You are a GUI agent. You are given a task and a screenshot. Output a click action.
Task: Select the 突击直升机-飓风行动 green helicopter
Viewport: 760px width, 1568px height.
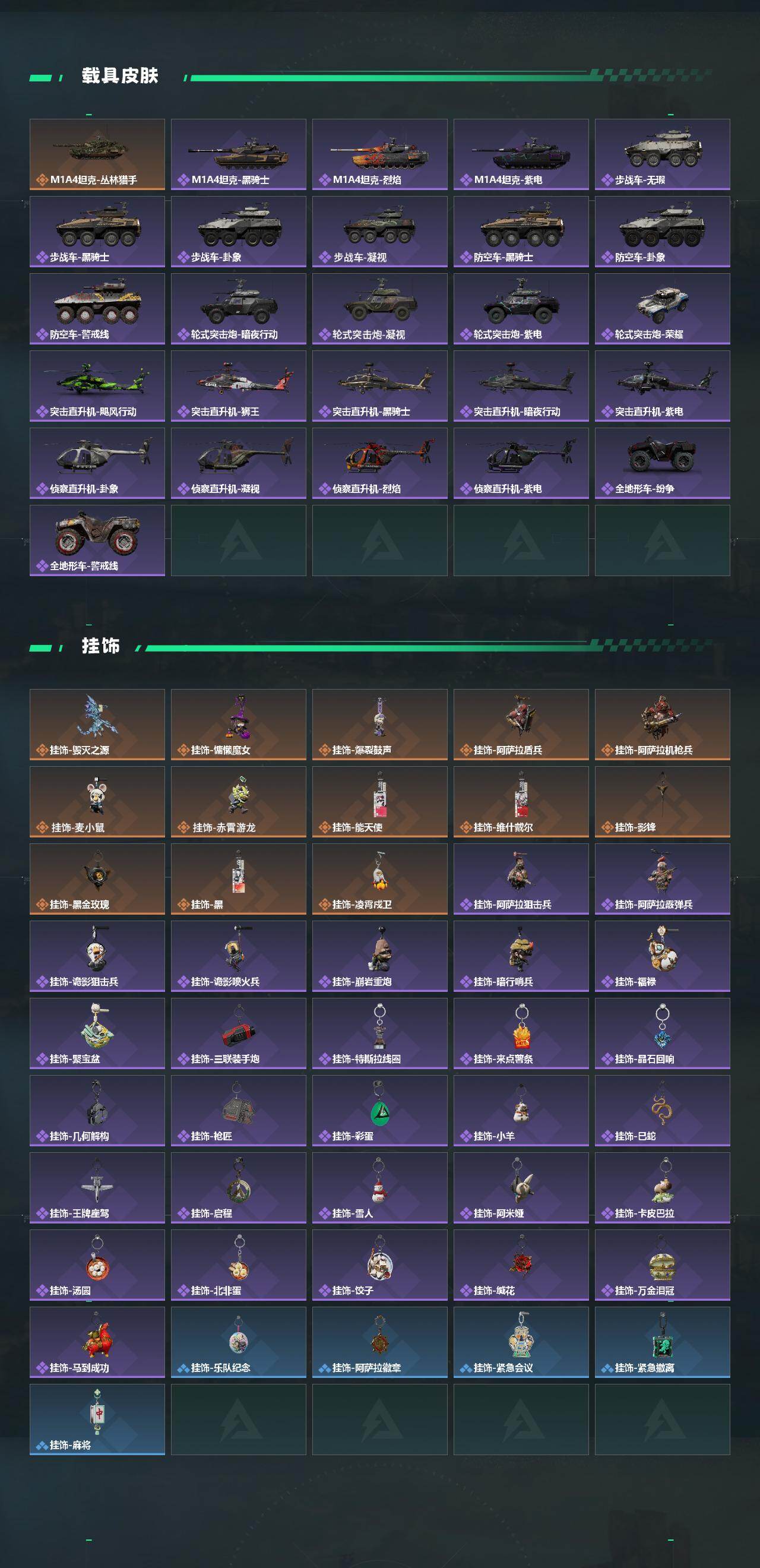tap(97, 386)
